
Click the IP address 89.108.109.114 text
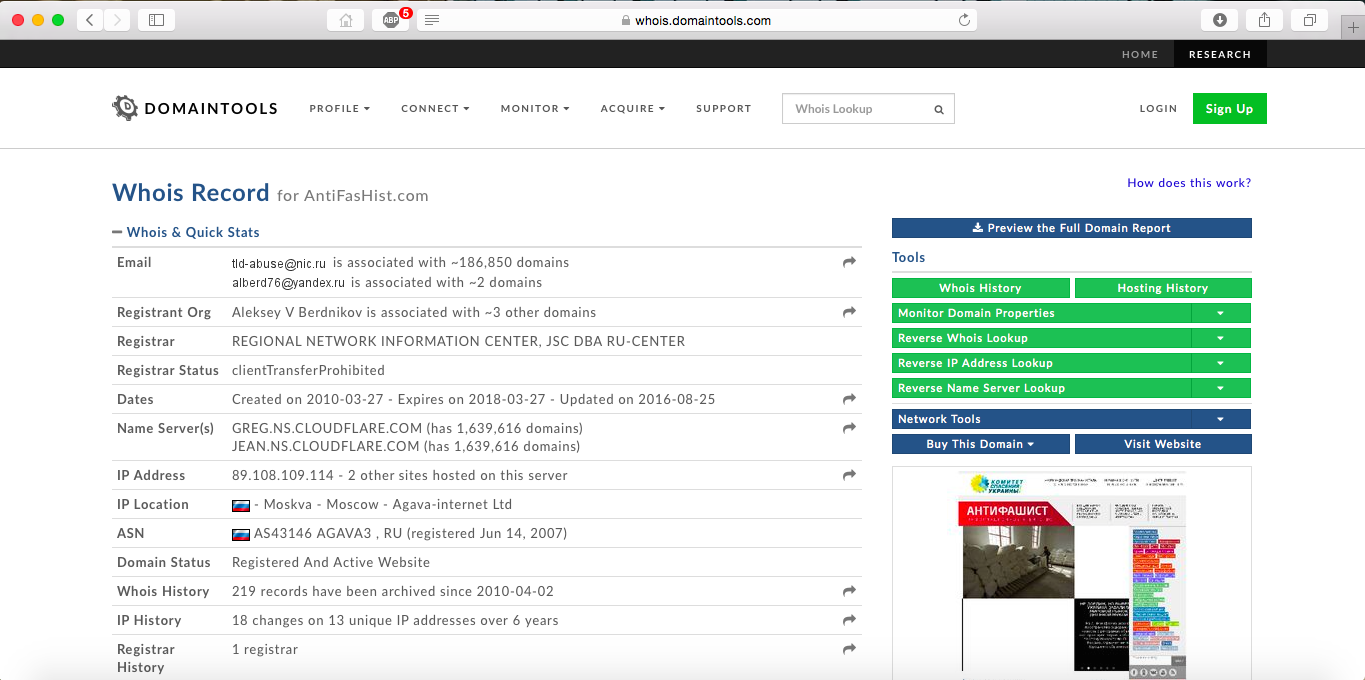coord(283,475)
